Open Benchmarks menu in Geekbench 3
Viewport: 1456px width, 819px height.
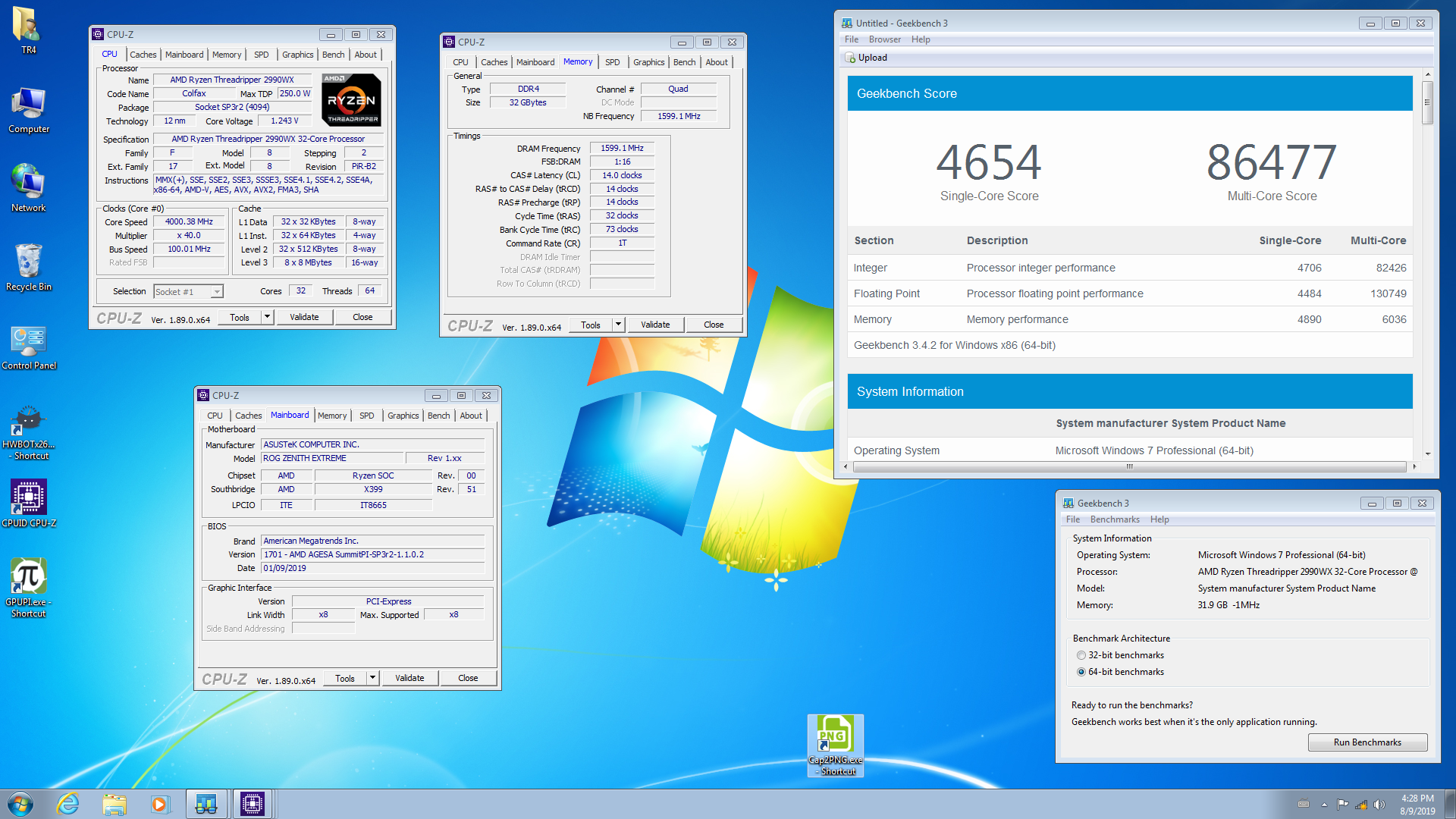click(1115, 519)
